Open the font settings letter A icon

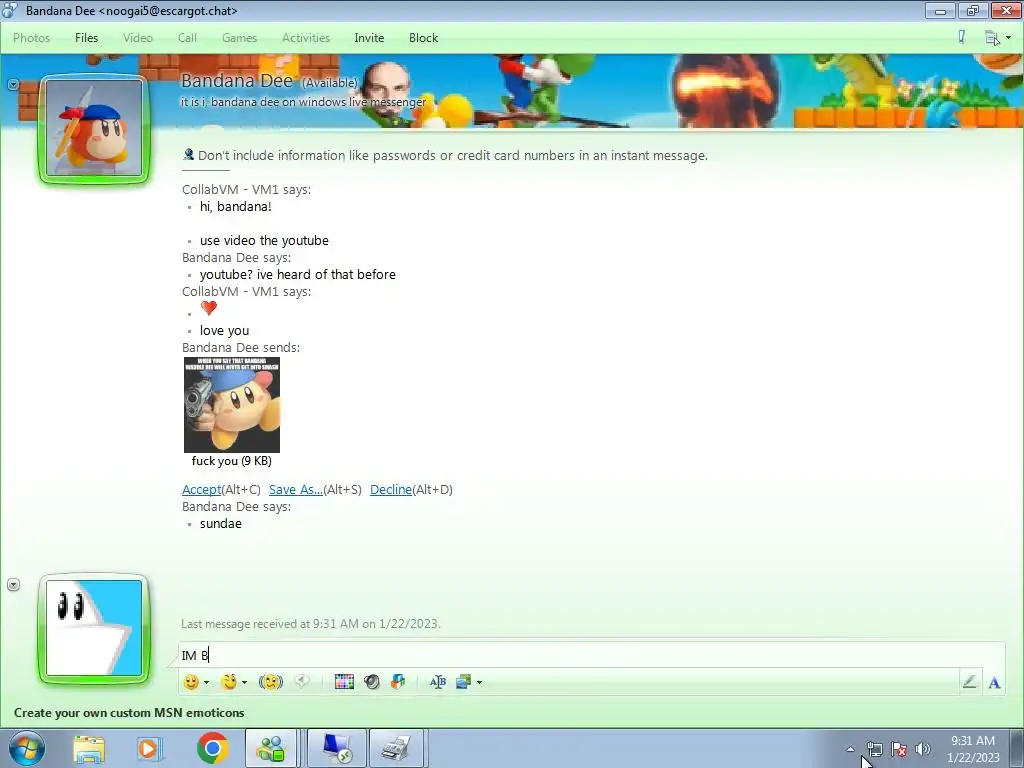994,682
